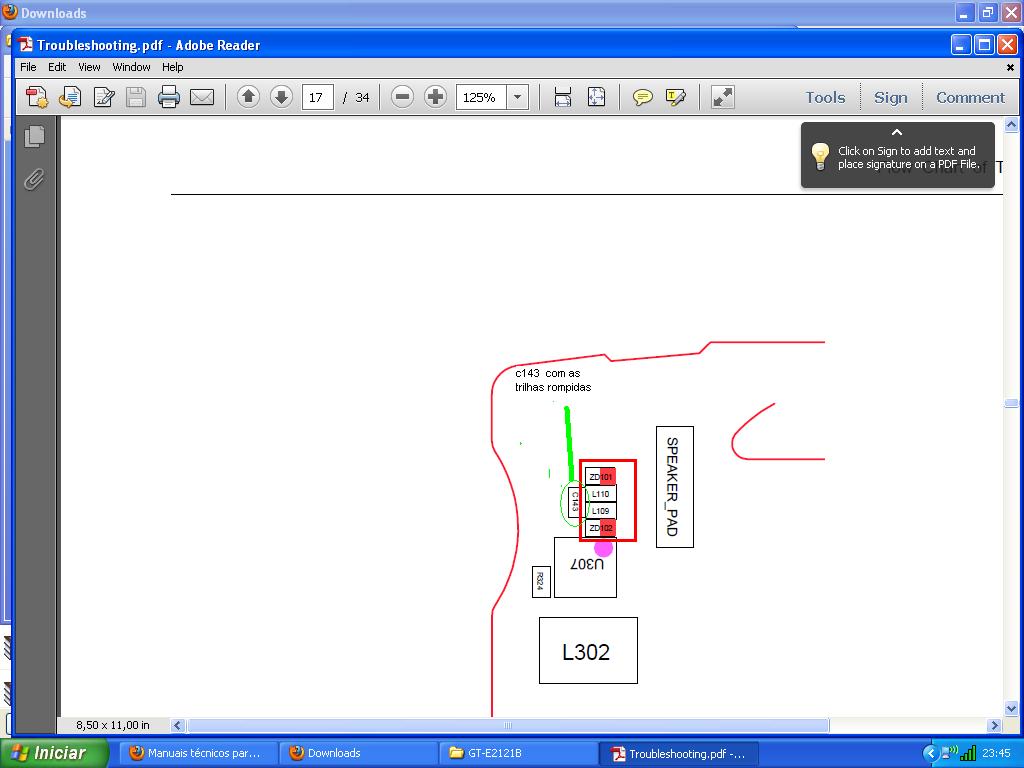This screenshot has width=1024, height=768.
Task: Open the File menu
Action: [x=28, y=67]
